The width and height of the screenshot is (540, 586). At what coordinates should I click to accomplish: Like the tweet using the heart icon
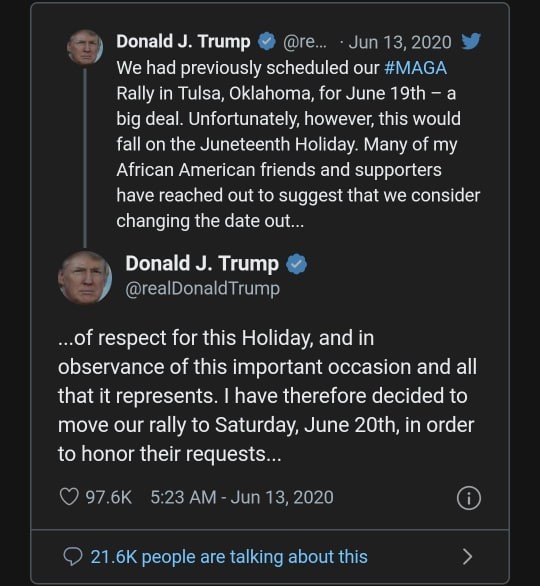(x=69, y=497)
